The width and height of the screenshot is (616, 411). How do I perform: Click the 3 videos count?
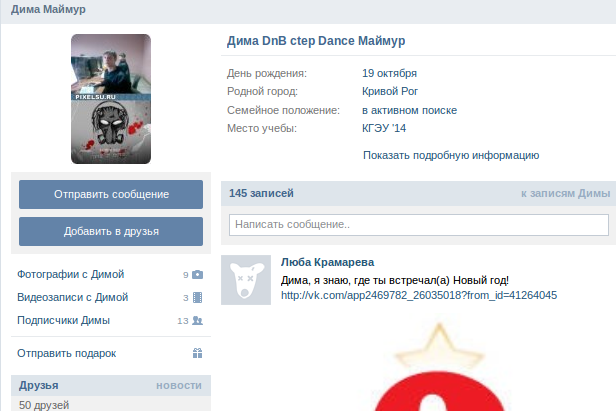[186, 298]
